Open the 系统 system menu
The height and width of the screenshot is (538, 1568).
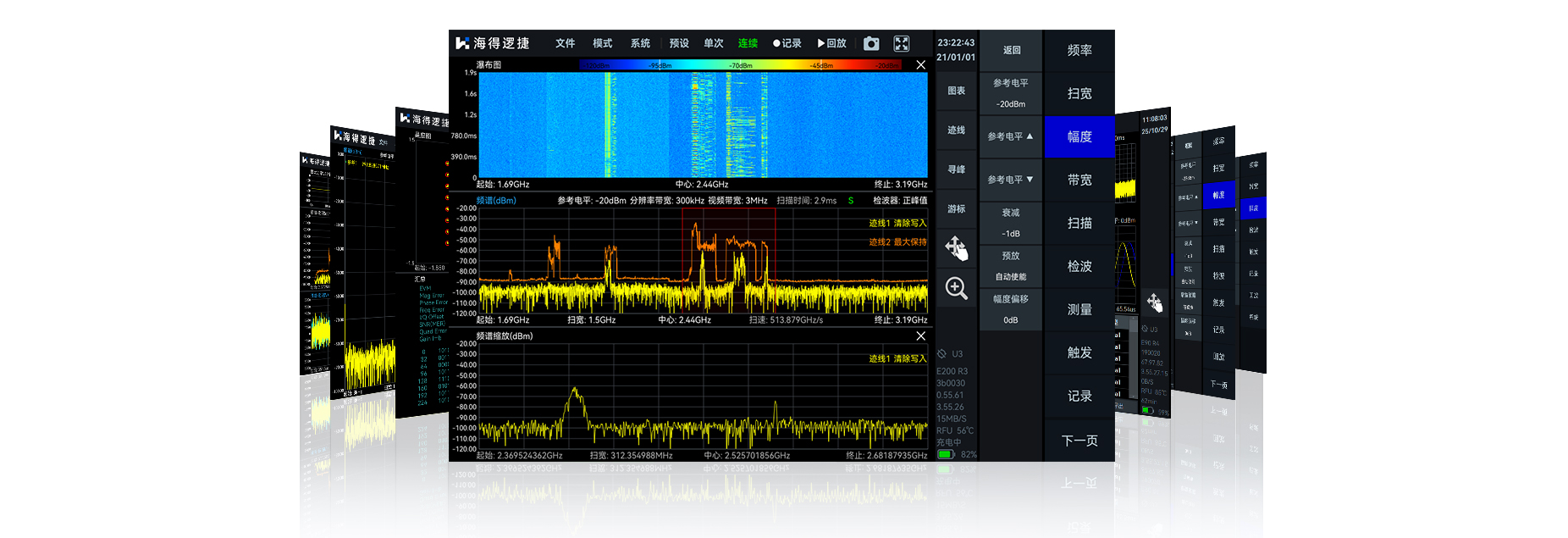click(x=640, y=43)
